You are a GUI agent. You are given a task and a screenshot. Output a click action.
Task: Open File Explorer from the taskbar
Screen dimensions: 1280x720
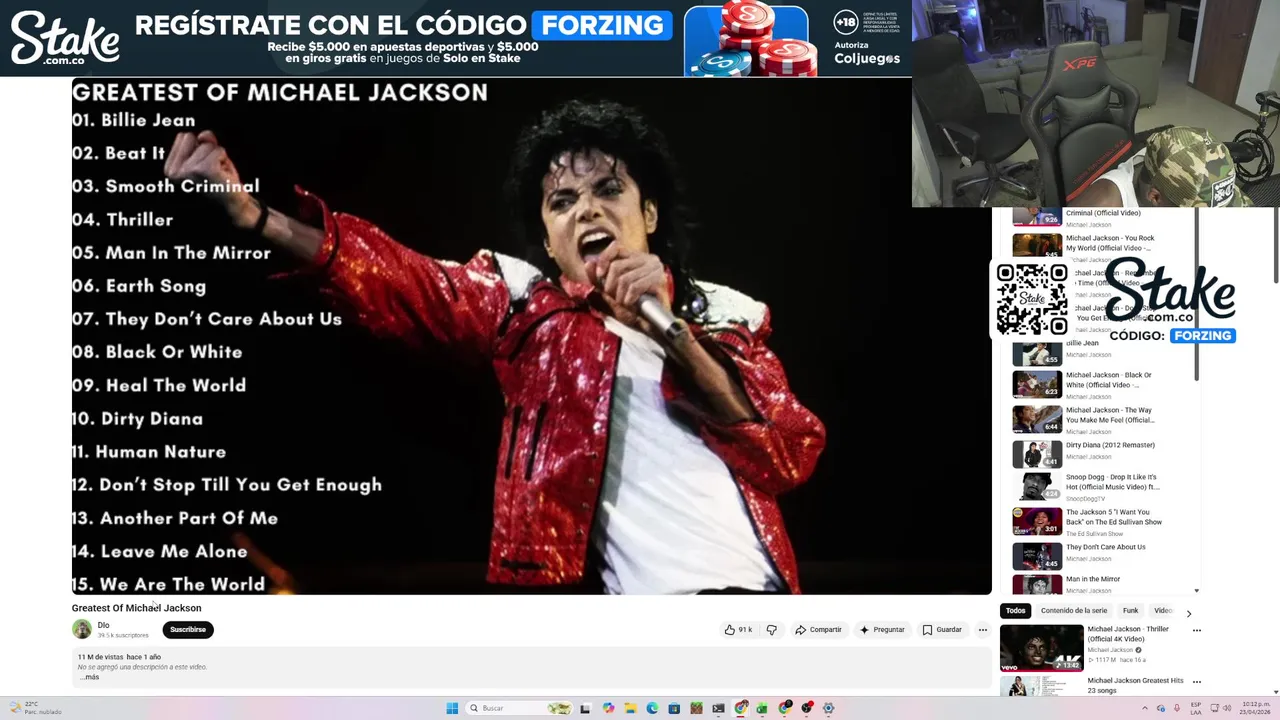coord(630,708)
